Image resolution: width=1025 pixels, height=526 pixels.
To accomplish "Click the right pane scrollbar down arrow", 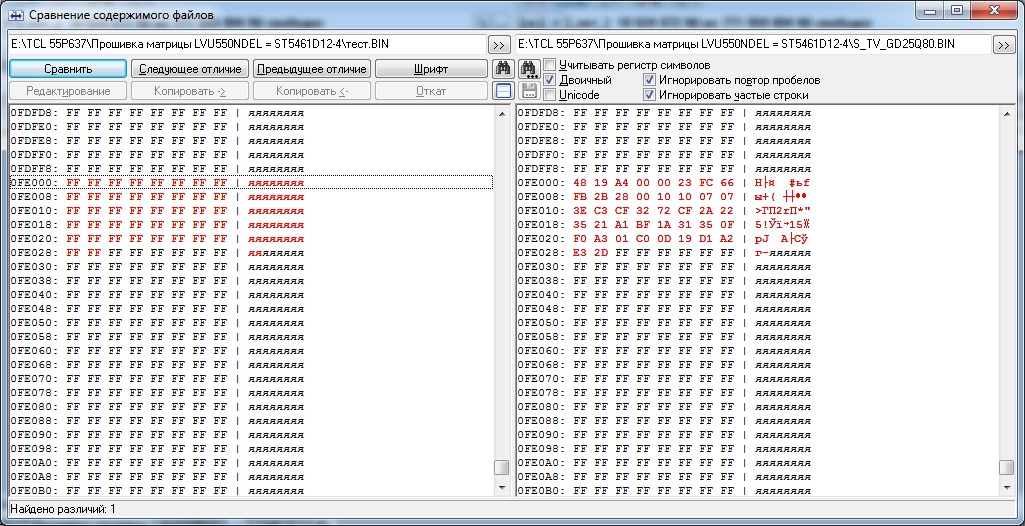I will click(1006, 487).
